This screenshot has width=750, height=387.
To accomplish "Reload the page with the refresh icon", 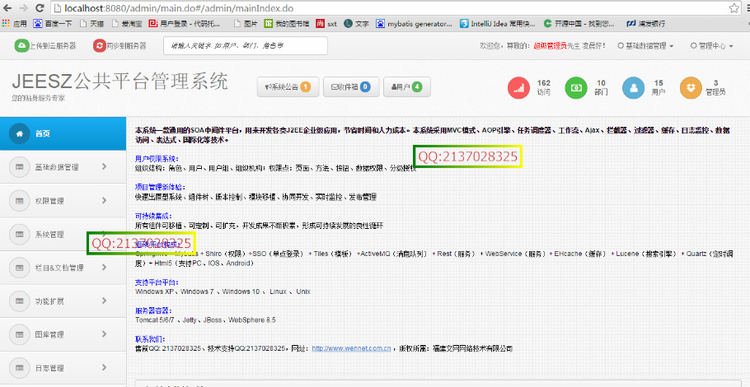I will pos(40,8).
